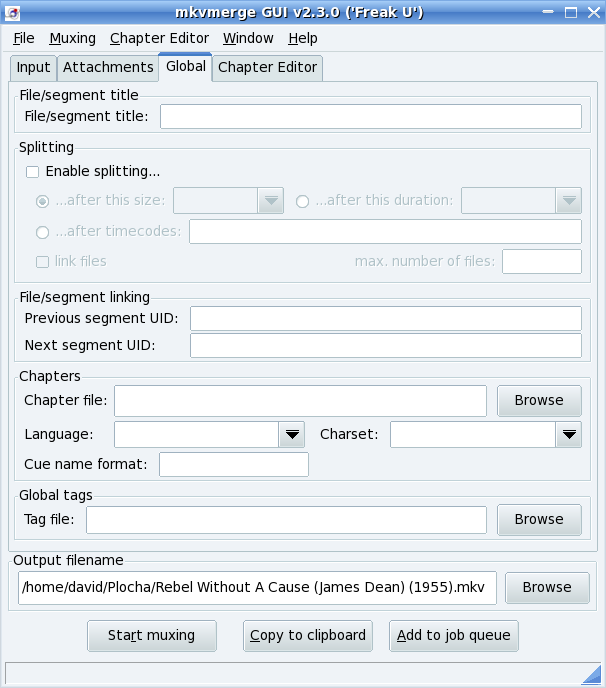Click the Start muxing button
The width and height of the screenshot is (606, 688).
(152, 636)
